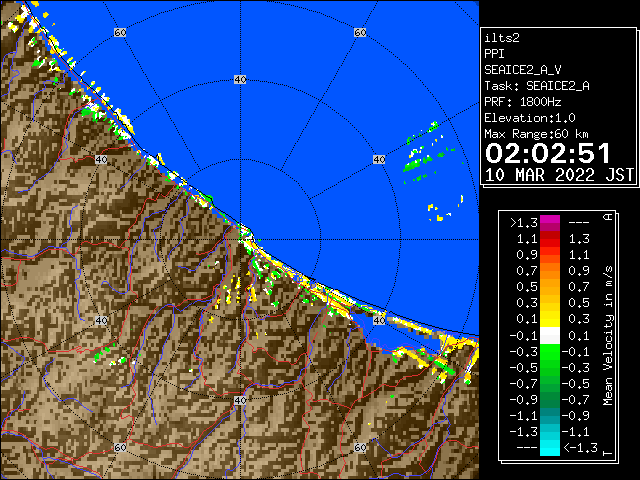Screen dimensions: 640x480
Task: Select the bright green band in velocity legend
Action: (550, 352)
